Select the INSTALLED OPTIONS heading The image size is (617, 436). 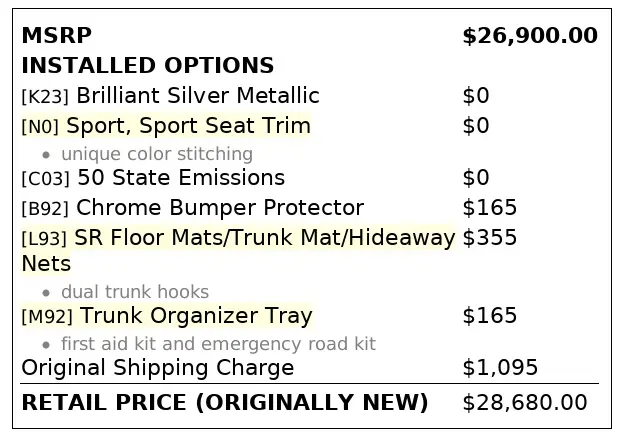pos(148,65)
